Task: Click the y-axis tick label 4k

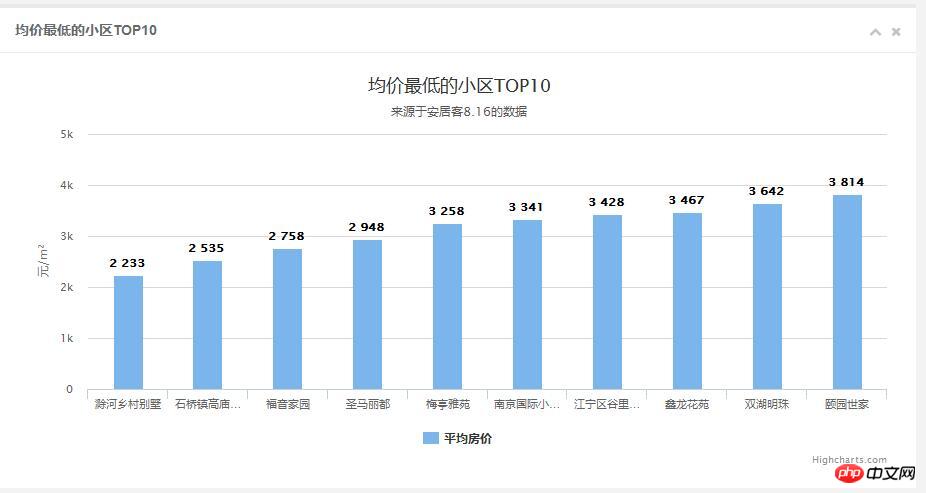Action: click(67, 185)
